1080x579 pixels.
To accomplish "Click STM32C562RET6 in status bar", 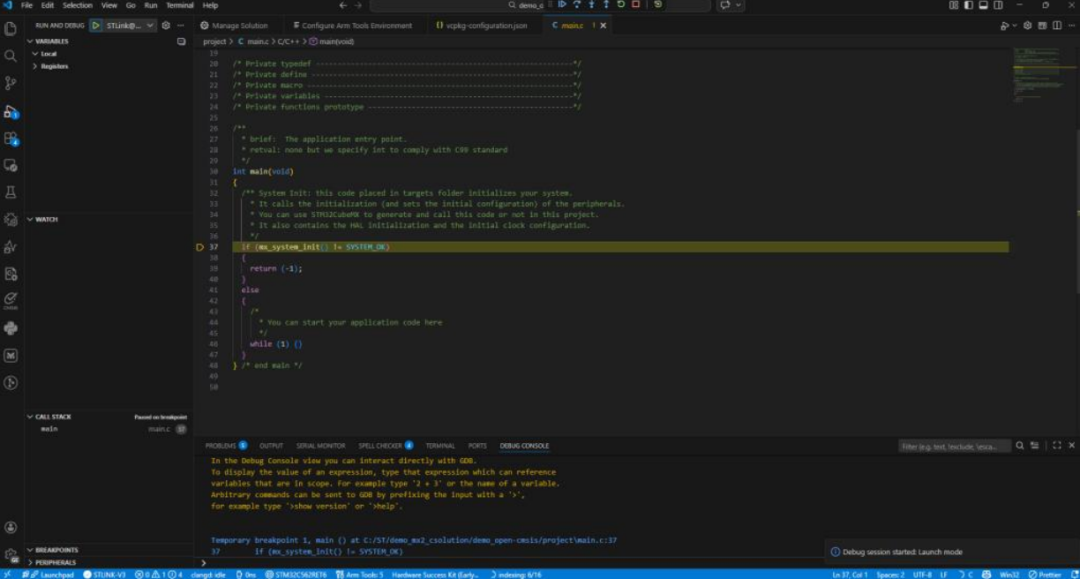I will click(x=296, y=574).
